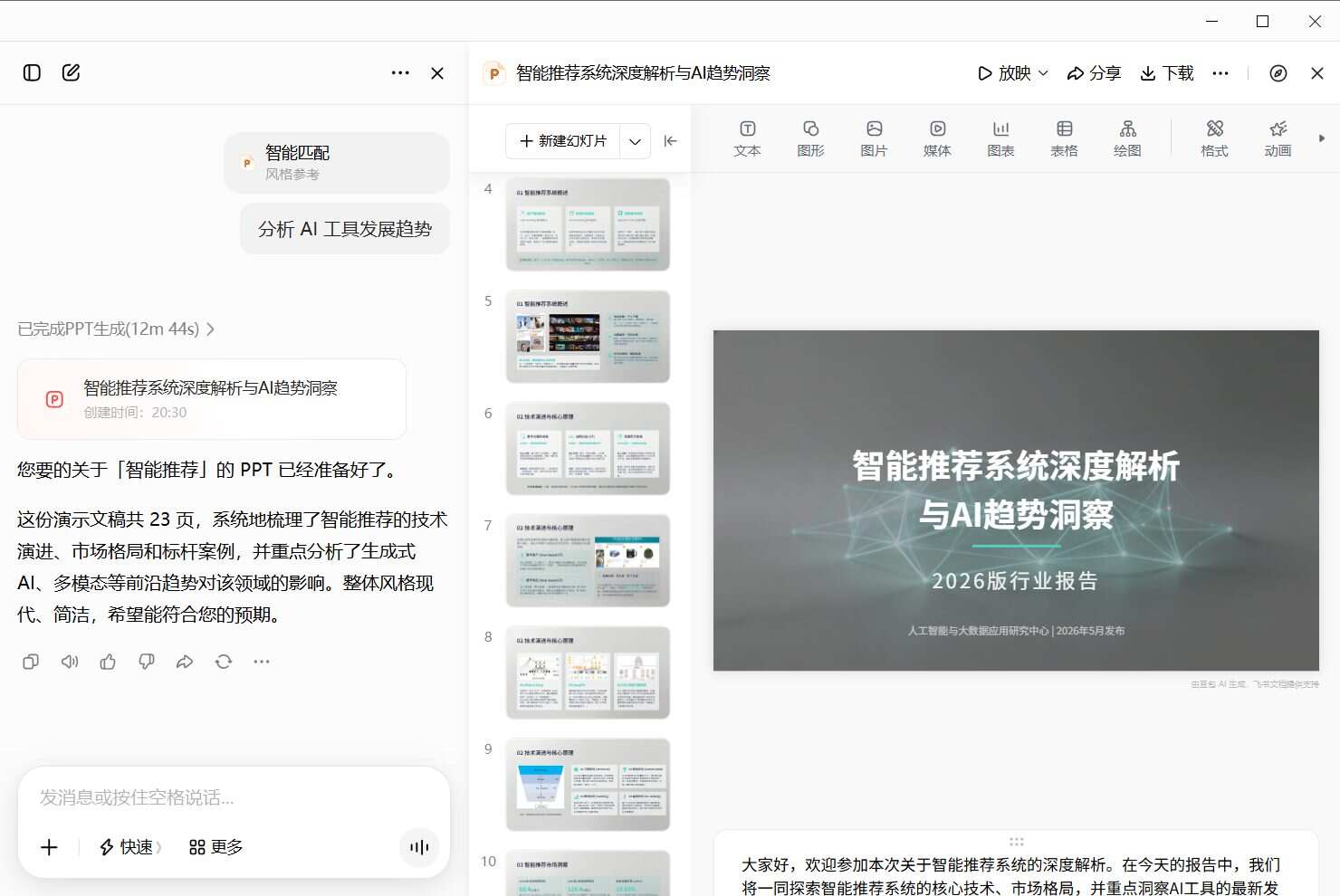
Task: Open chat panel more options menu
Action: click(x=400, y=73)
